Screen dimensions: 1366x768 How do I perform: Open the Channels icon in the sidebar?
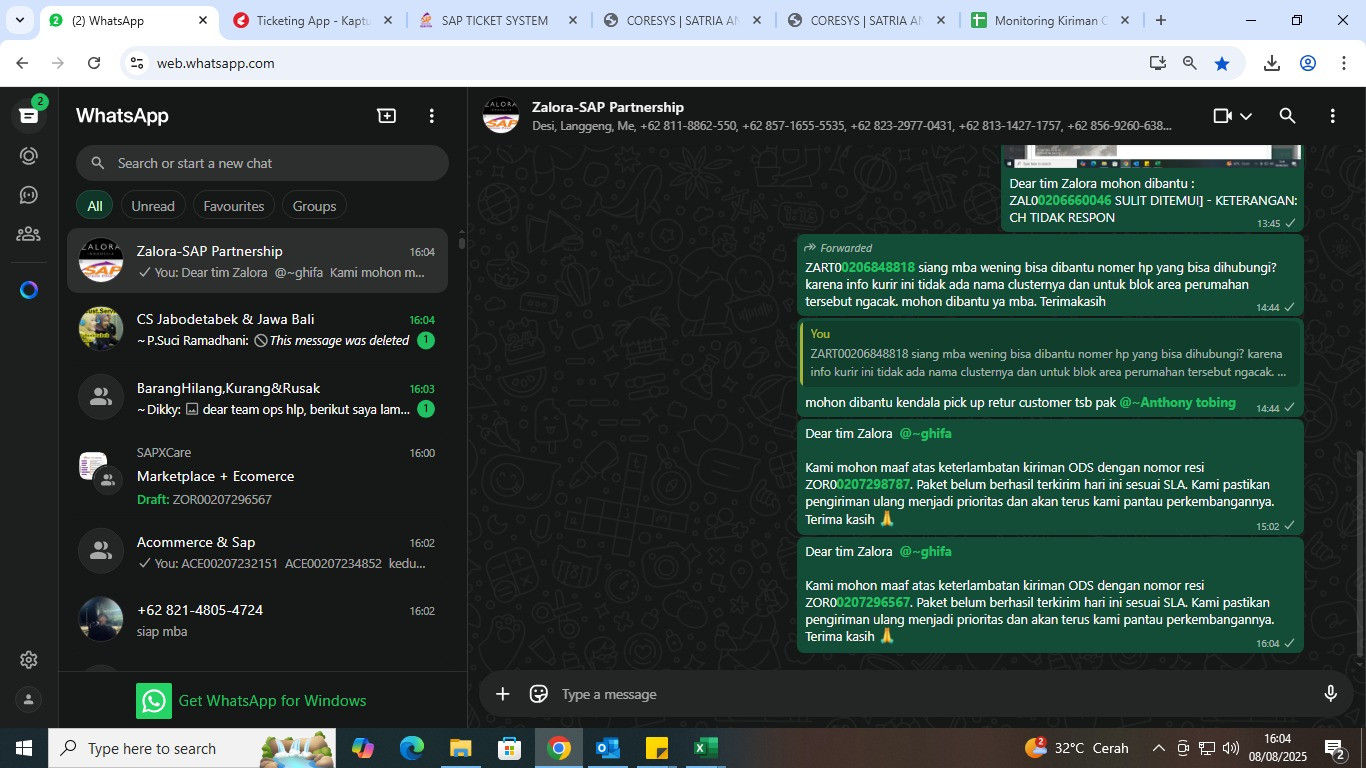pos(28,195)
